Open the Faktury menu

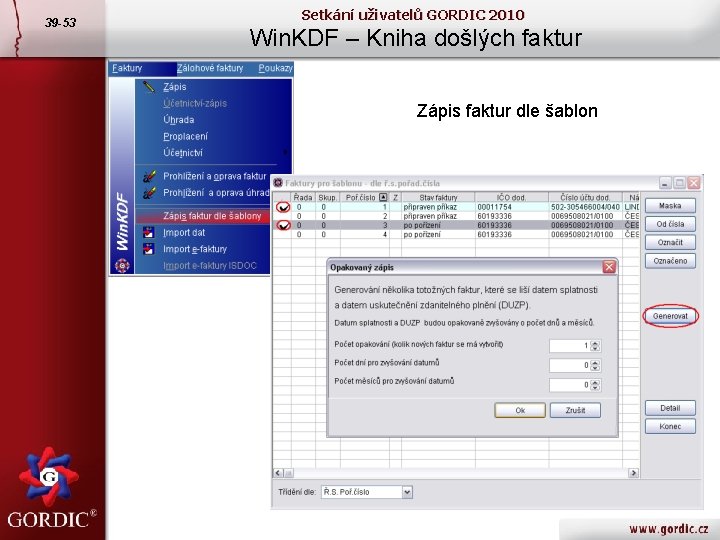[x=127, y=68]
